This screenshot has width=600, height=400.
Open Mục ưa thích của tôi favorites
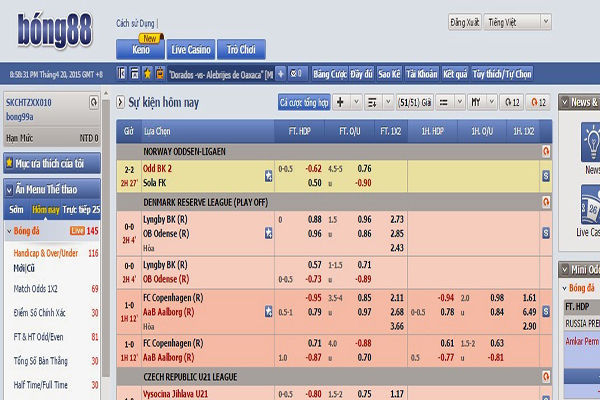pyautogui.click(x=52, y=163)
